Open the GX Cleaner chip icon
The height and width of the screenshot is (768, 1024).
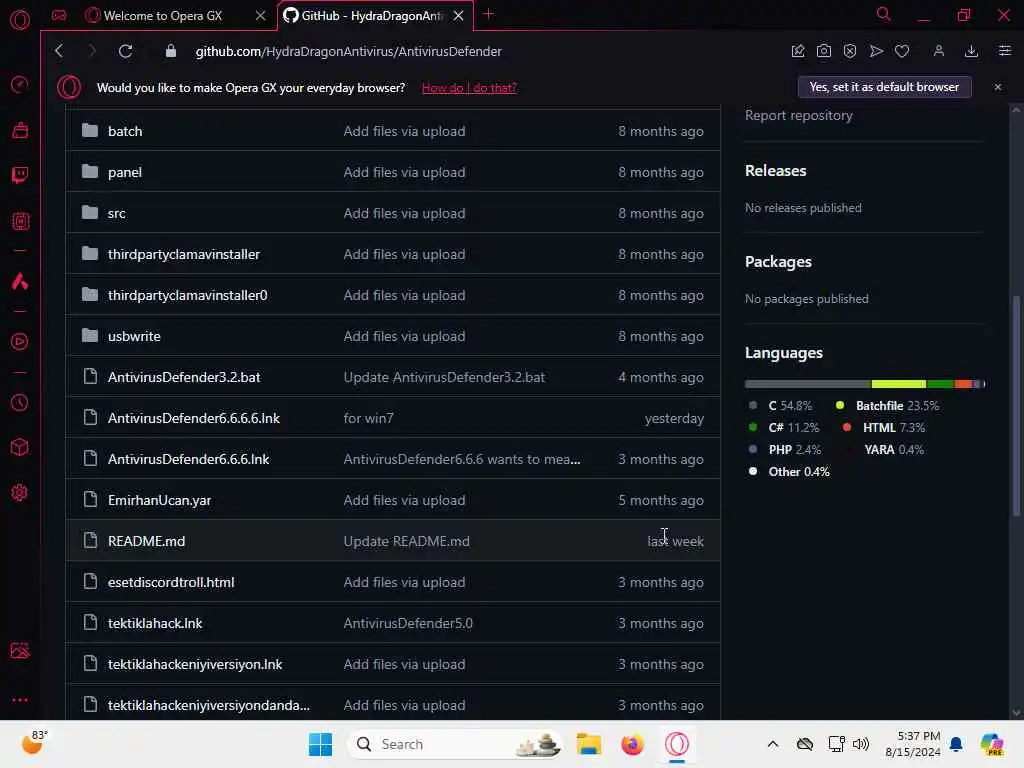tap(20, 221)
